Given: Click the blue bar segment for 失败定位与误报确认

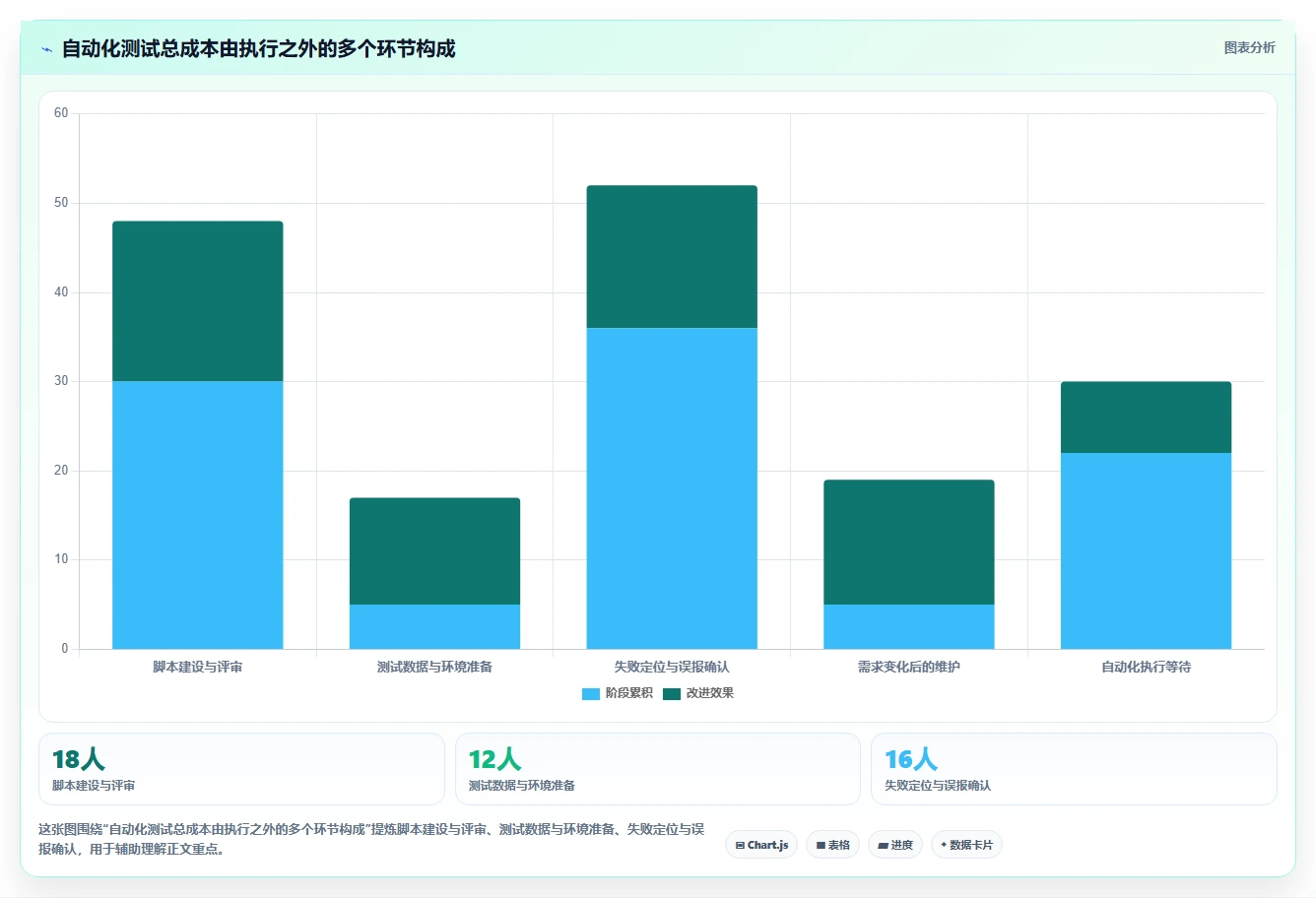Looking at the screenshot, I should [x=672, y=488].
